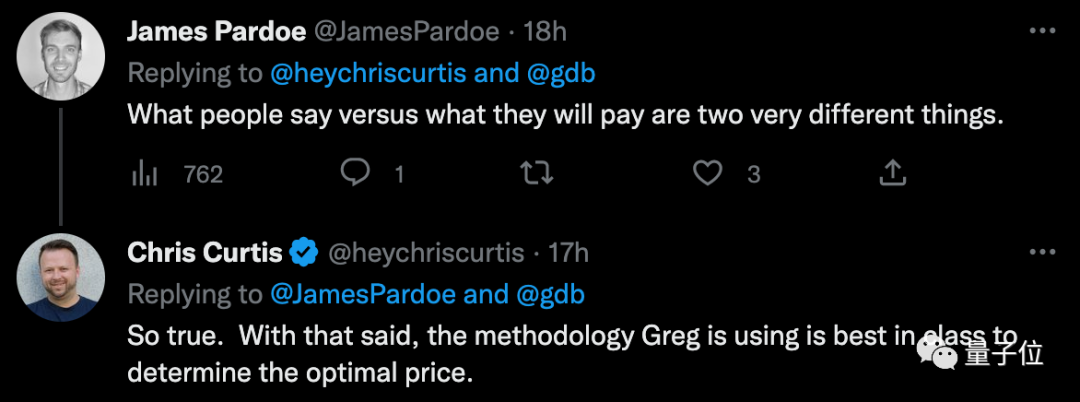The height and width of the screenshot is (402, 1080).
Task: Open more options on James Pardoe's tweet
Action: pyautogui.click(x=1042, y=32)
